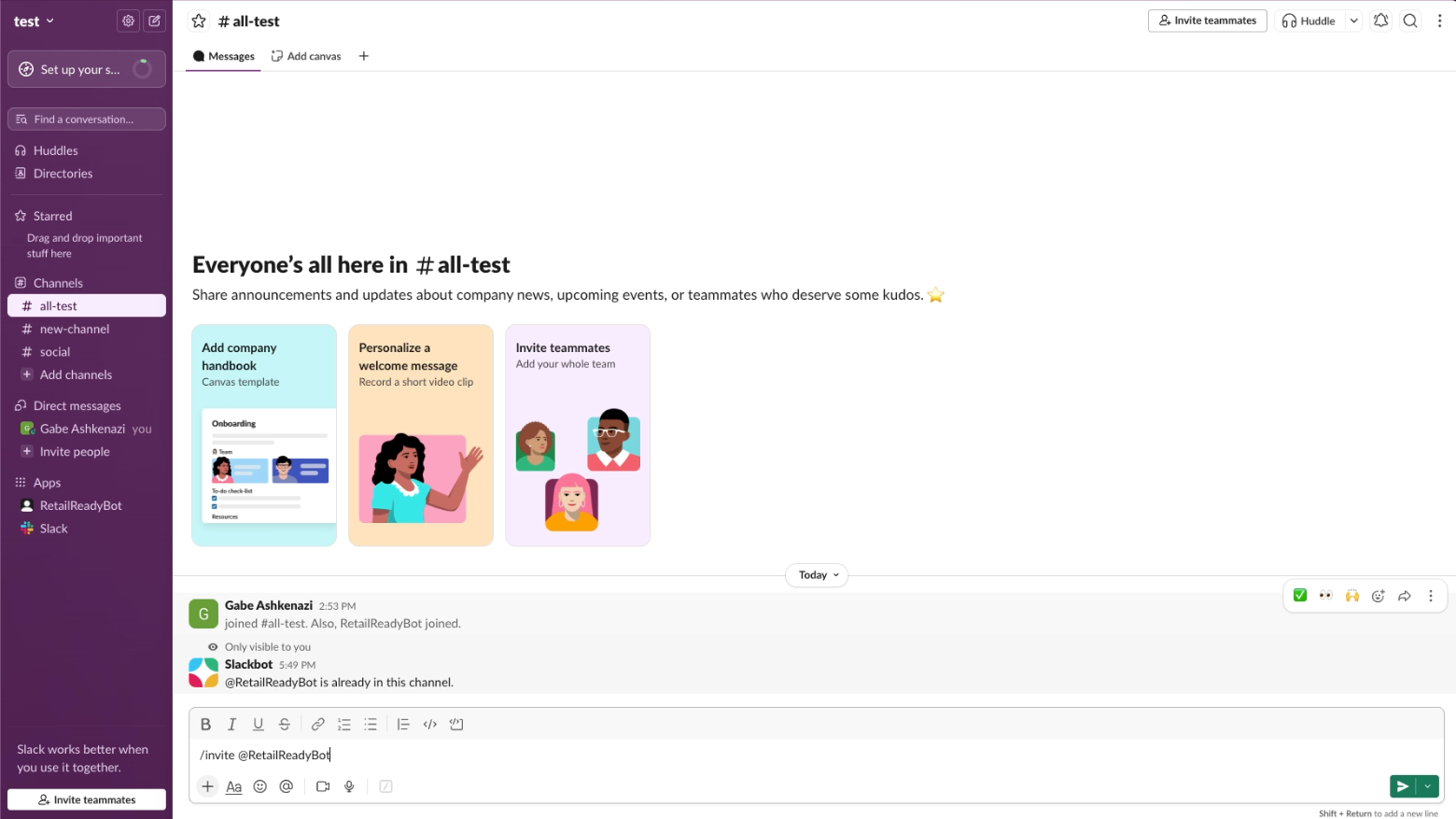
Task: Open Add company handbook canvas card
Action: coord(264,435)
